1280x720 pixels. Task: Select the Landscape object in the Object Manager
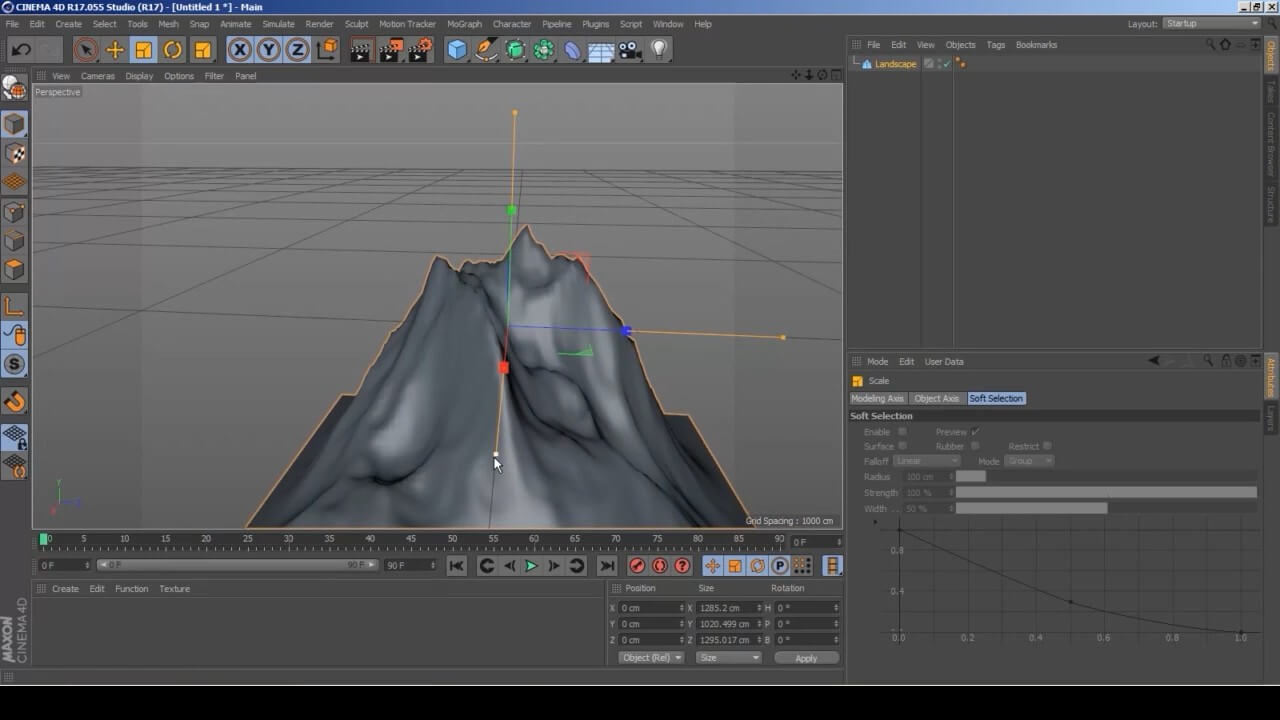[x=895, y=63]
